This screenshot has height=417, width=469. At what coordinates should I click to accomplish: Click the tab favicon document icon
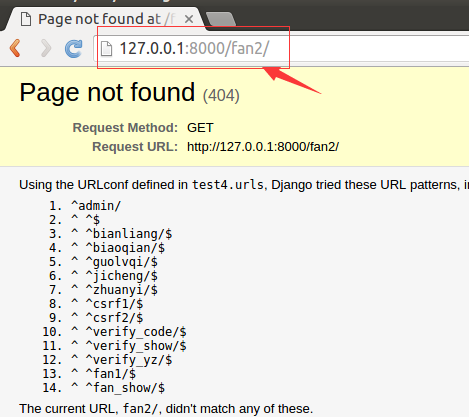click(26, 19)
